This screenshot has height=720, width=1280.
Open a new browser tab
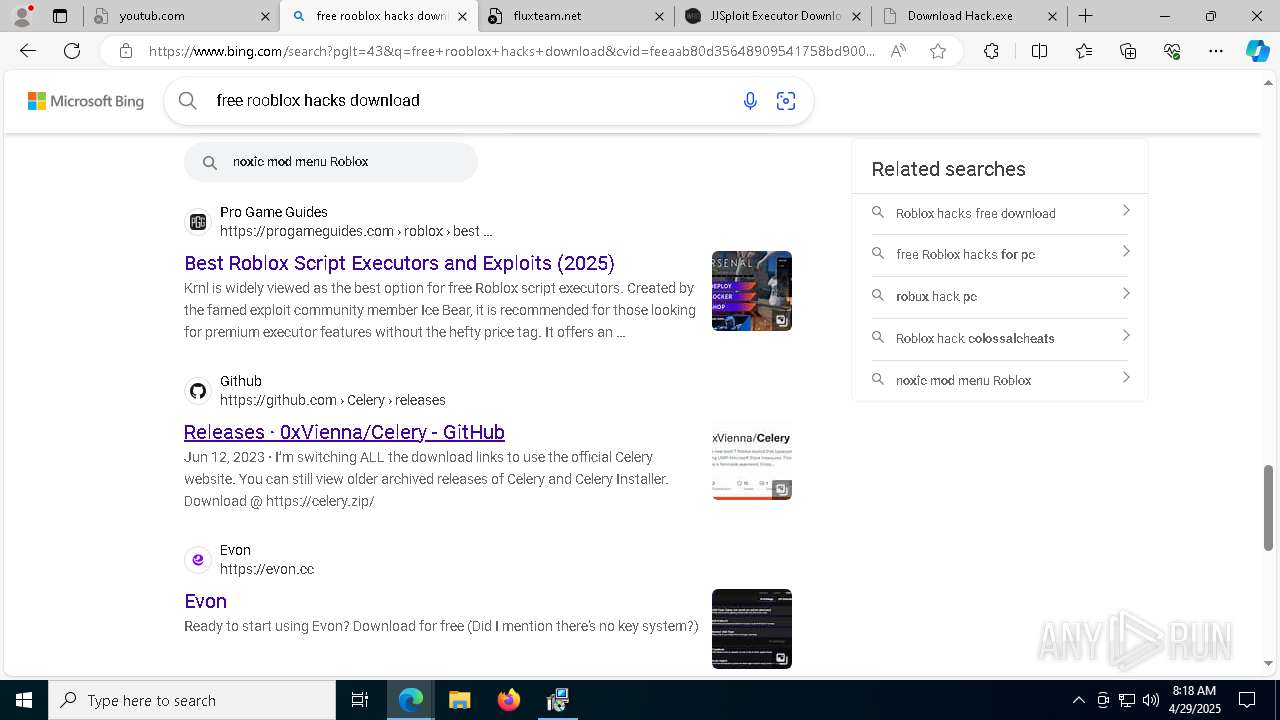point(1085,16)
